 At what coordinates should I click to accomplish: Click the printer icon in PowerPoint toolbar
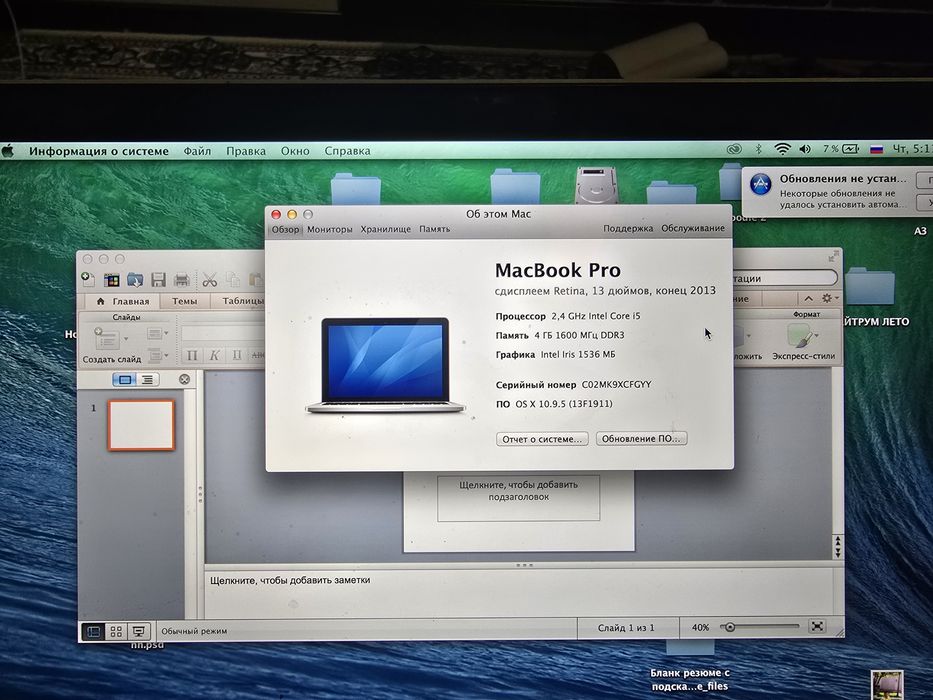(x=181, y=280)
